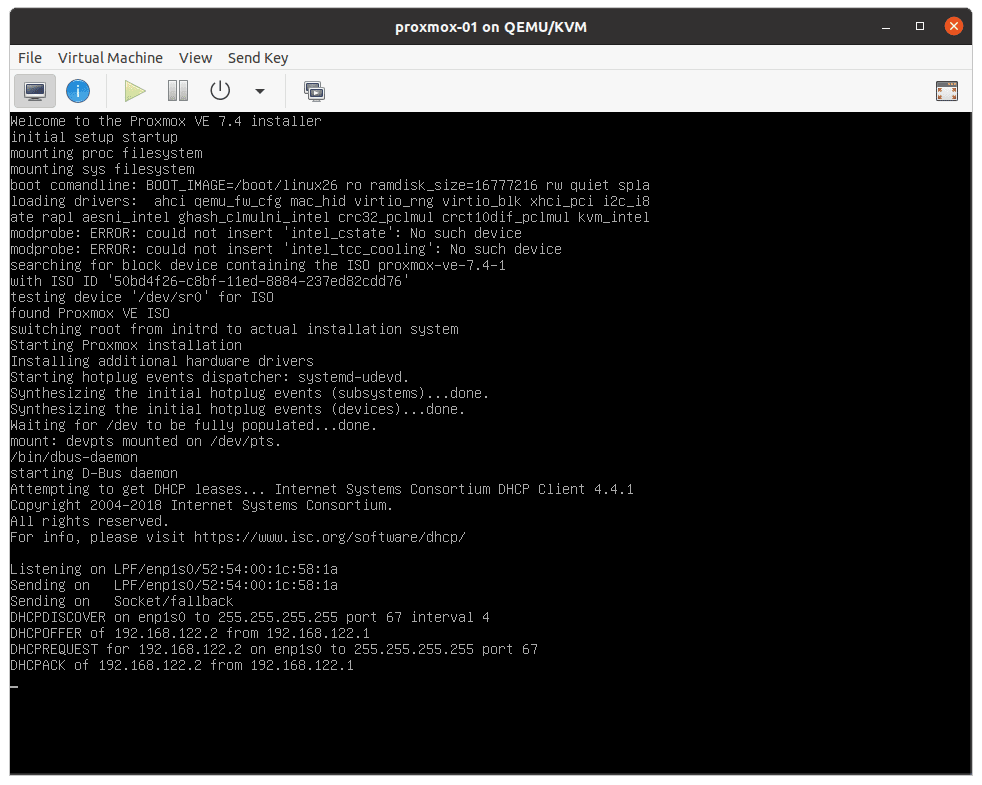
Task: Switch to fullscreen view icon
Action: pos(946,91)
